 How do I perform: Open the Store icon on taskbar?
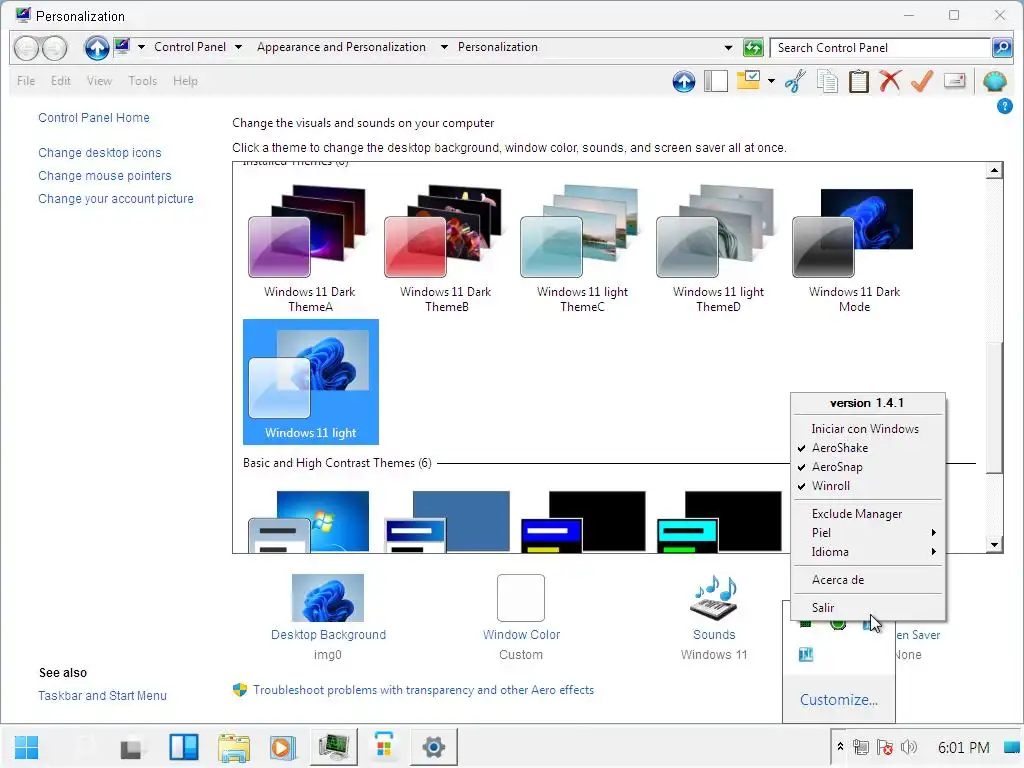(384, 747)
